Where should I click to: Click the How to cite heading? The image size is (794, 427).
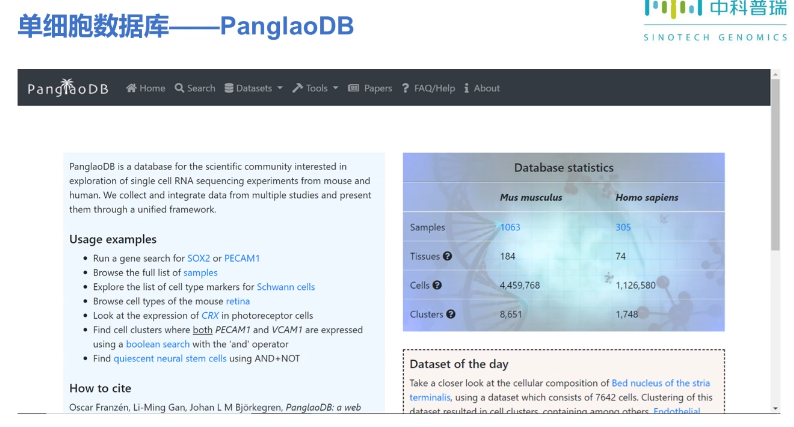tap(100, 388)
